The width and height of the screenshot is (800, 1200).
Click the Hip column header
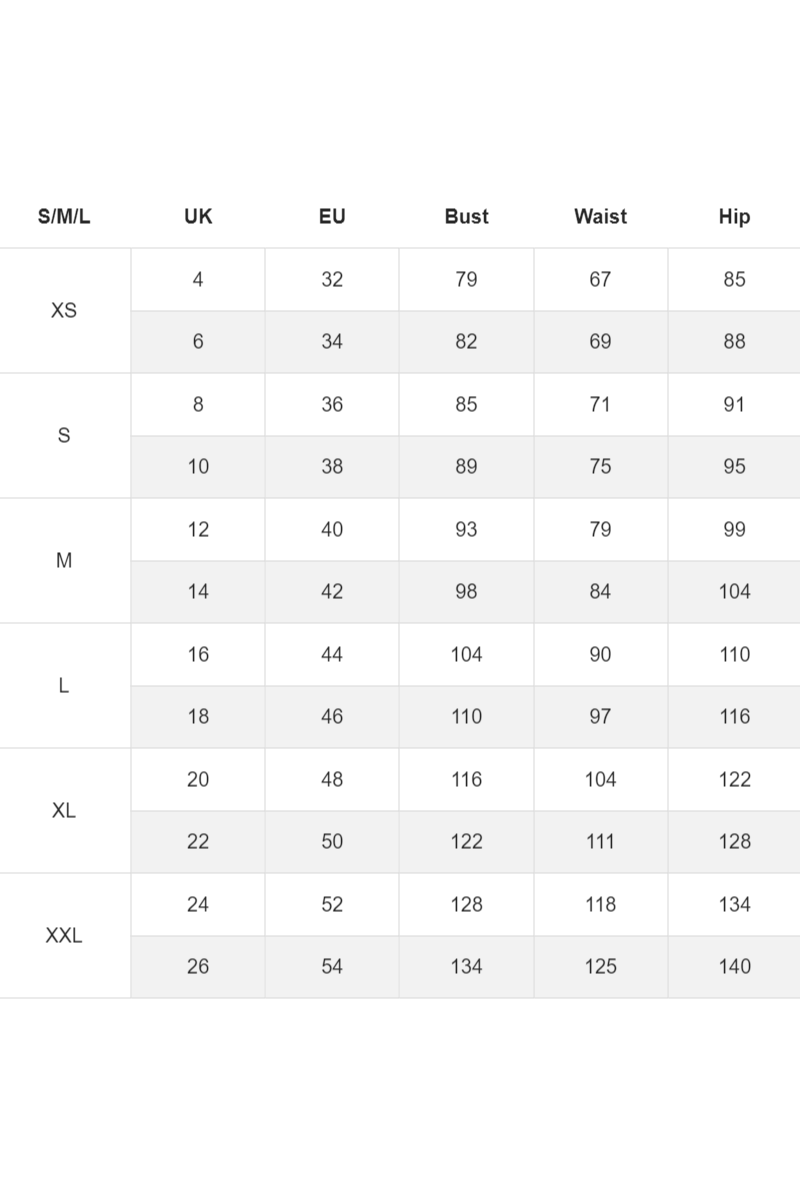(x=734, y=217)
